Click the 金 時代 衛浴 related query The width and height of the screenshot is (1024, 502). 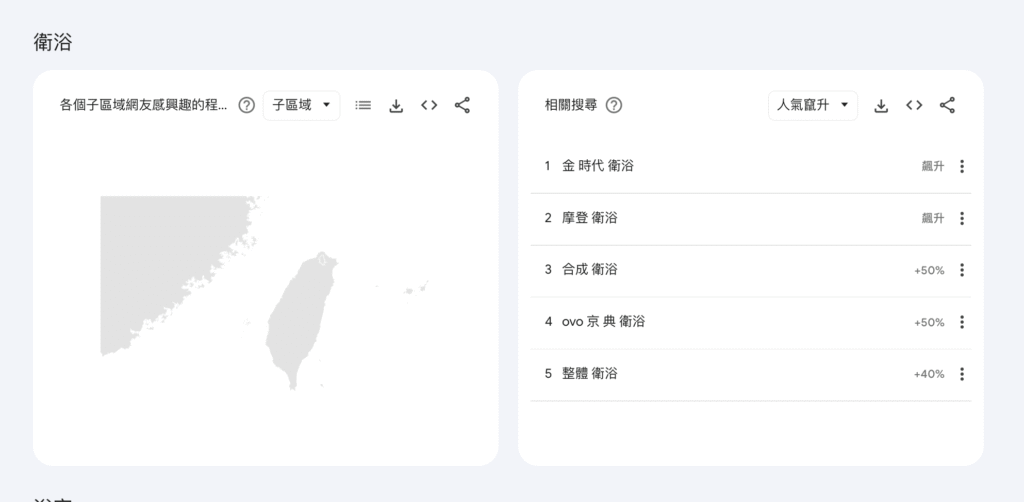(x=598, y=166)
